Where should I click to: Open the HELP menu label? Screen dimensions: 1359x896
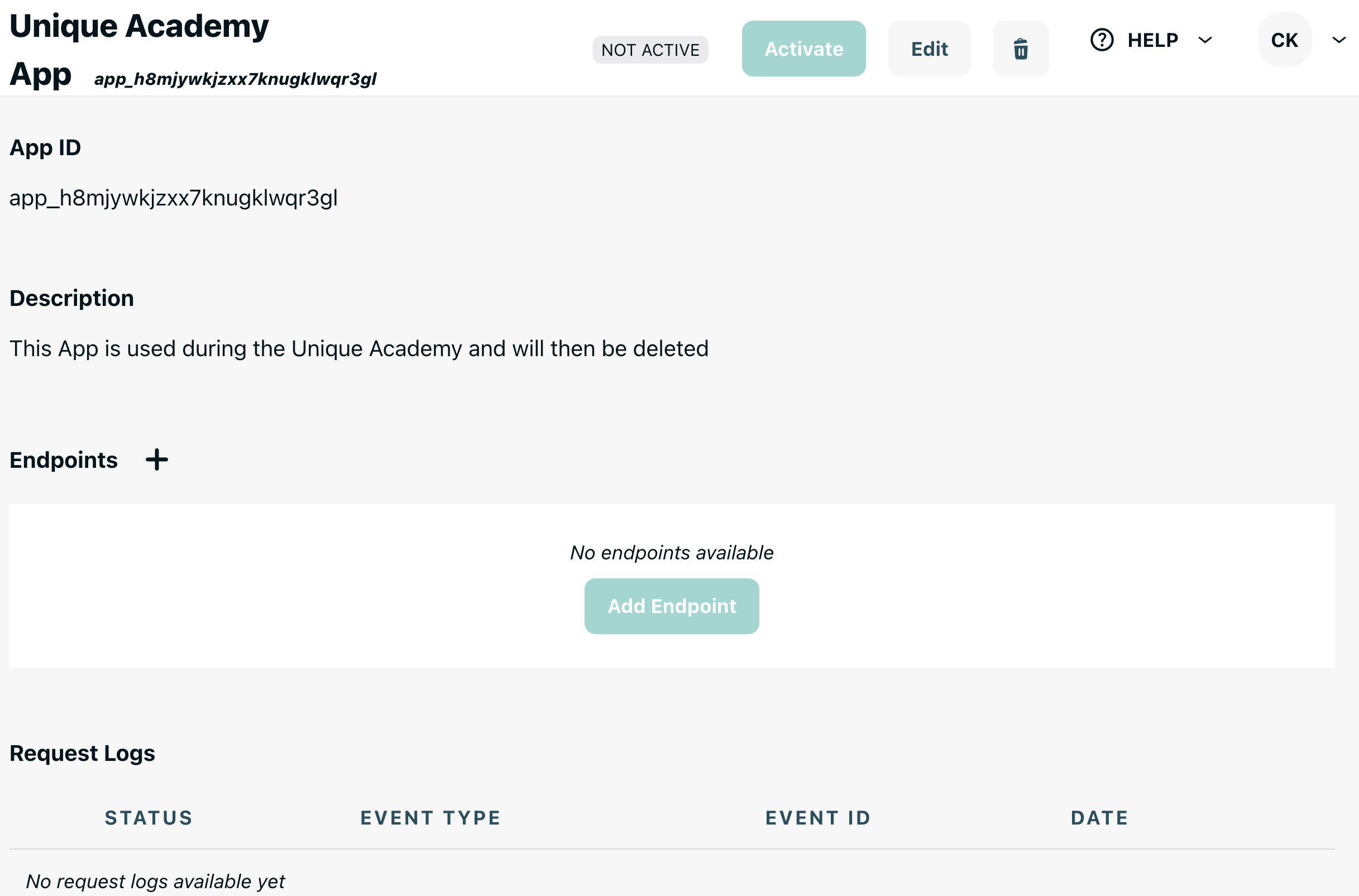(1152, 40)
